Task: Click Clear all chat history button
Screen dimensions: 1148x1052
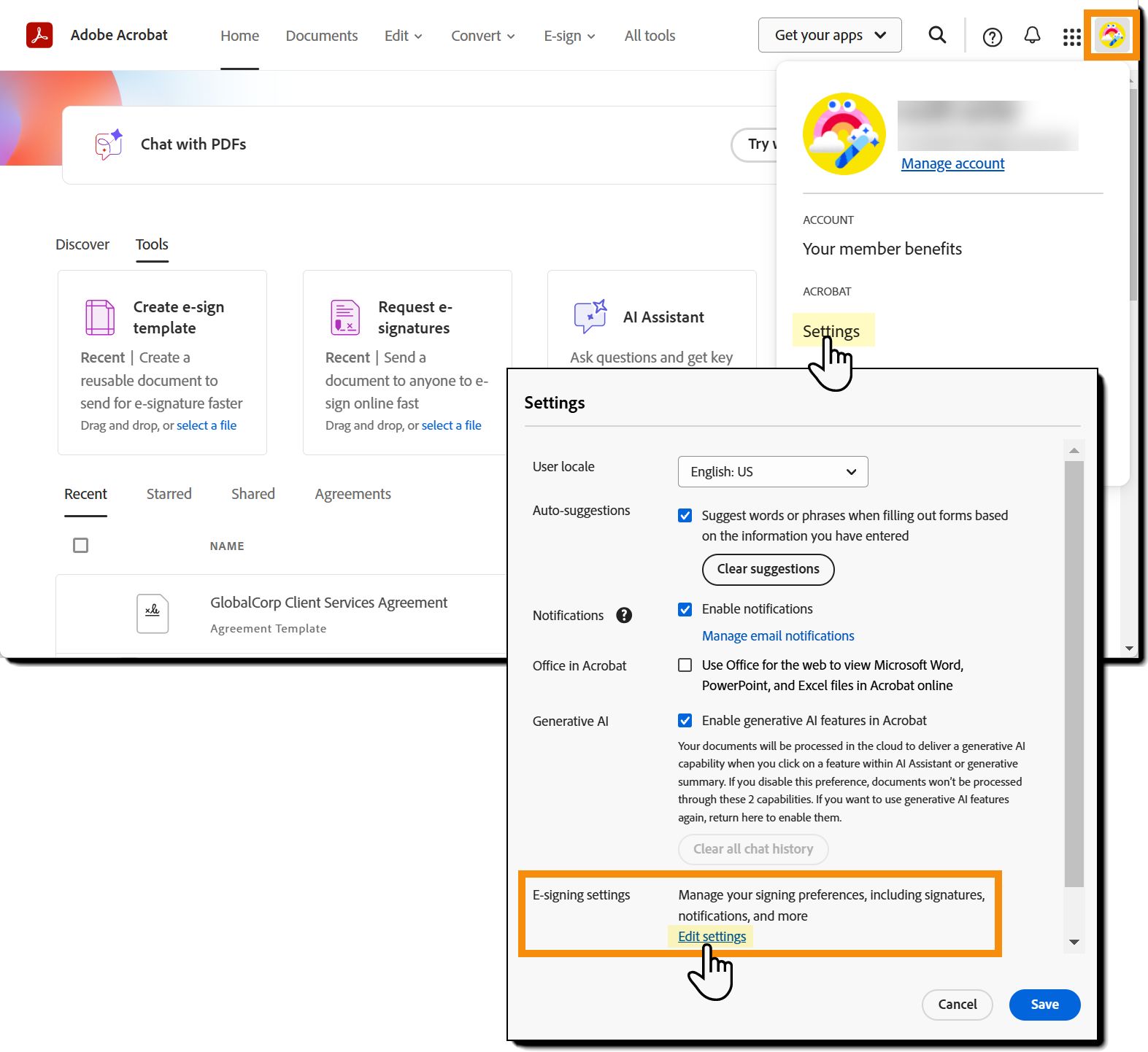Action: [753, 849]
